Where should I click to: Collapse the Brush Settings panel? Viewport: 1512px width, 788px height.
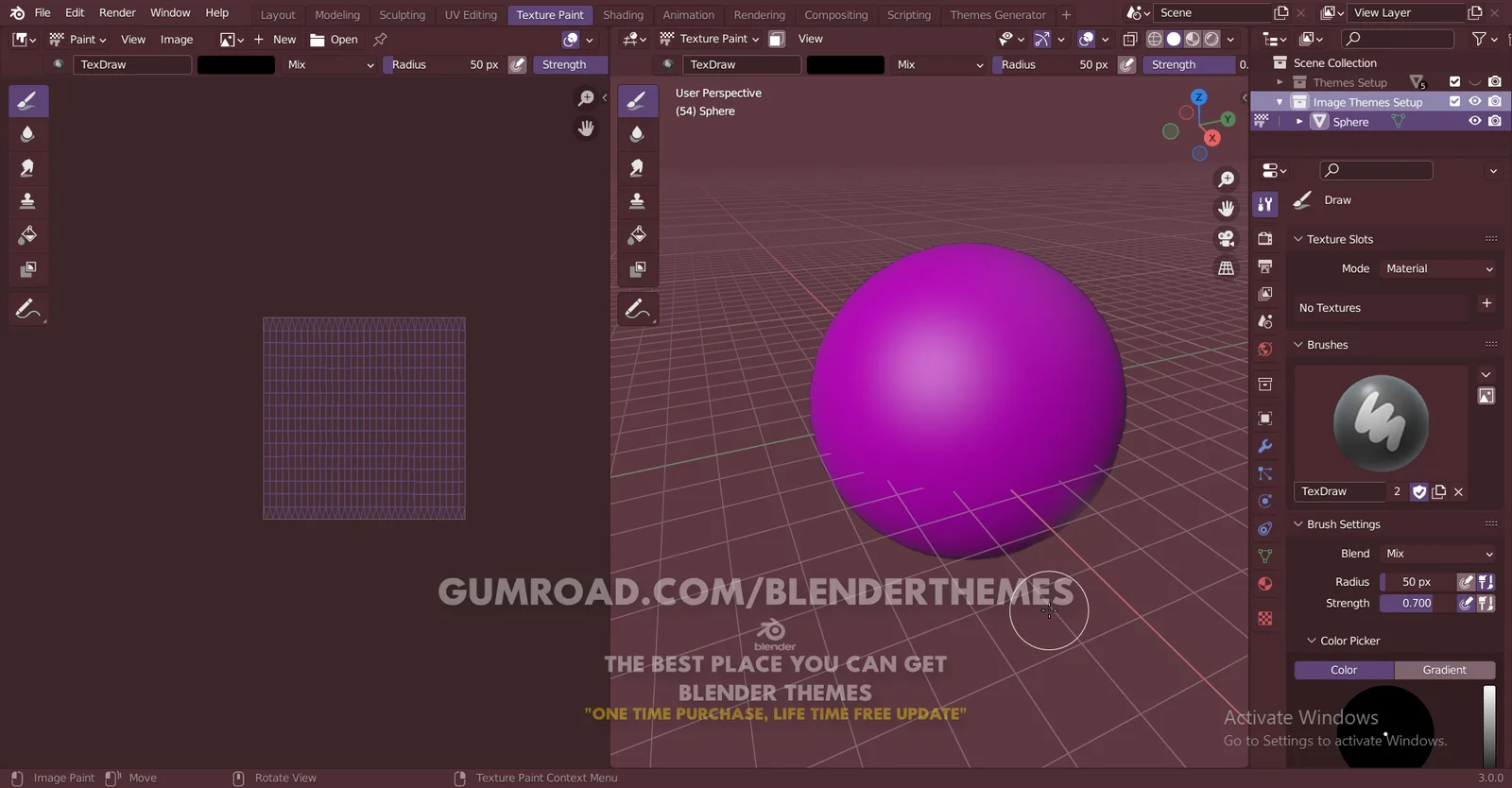pos(1297,524)
